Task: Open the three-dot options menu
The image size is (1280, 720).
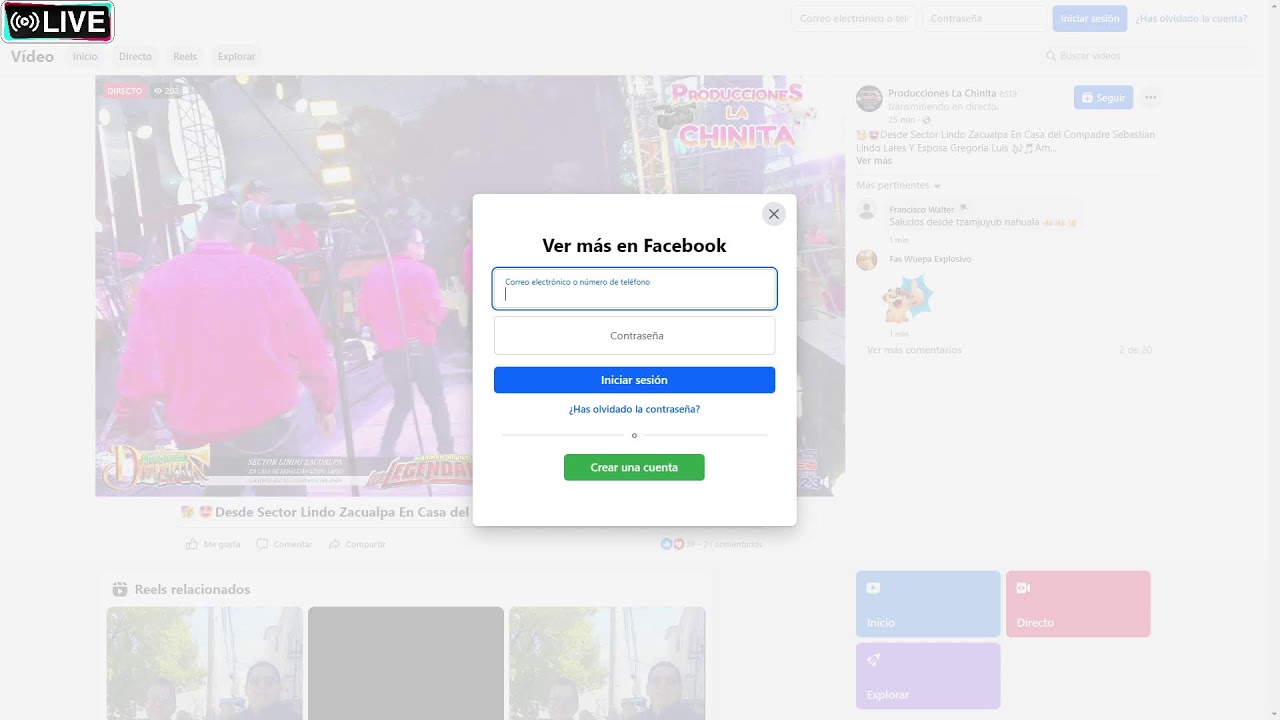Action: 1151,97
